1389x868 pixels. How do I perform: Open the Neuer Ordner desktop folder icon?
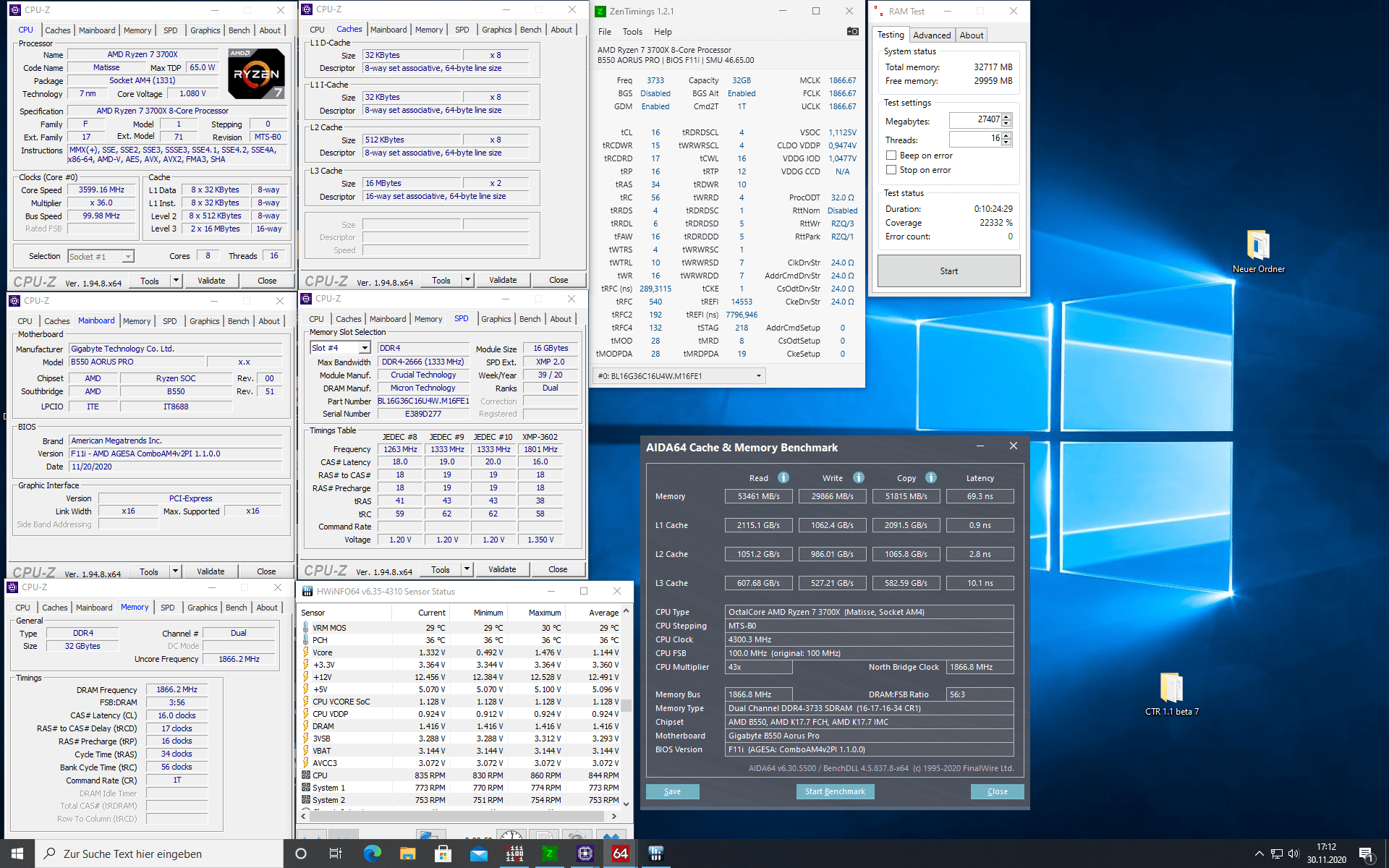(1259, 251)
